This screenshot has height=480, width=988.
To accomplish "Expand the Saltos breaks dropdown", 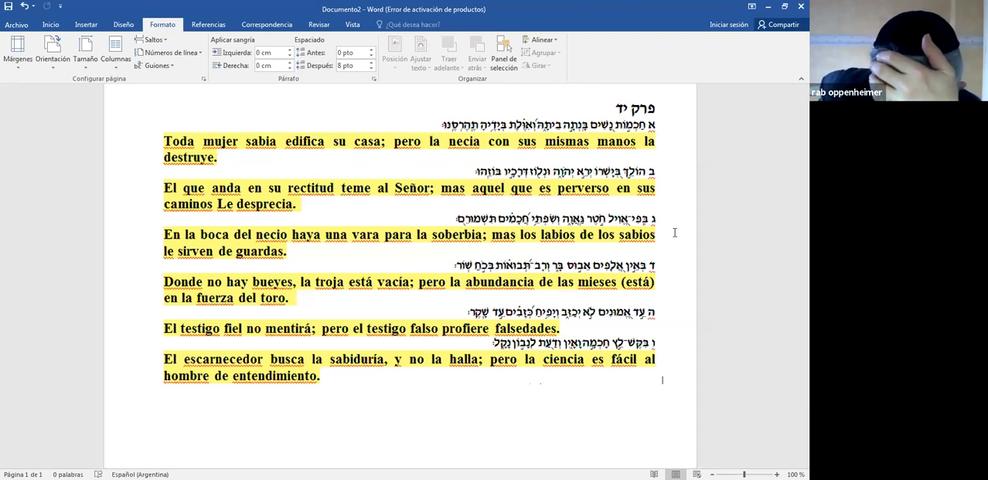I will 152,40.
